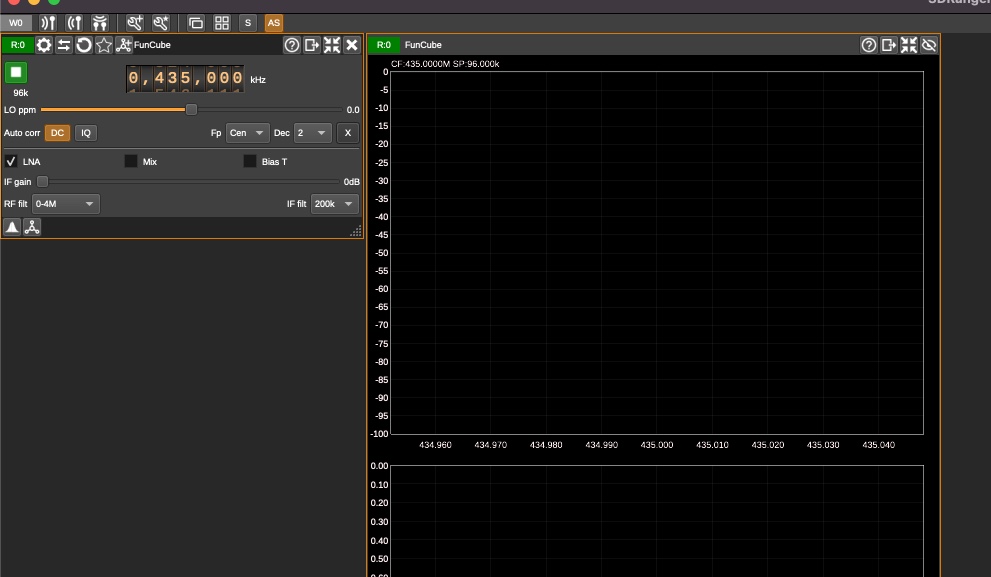Move the spectrum window to another workspace
Viewport: 991px width, 577px height.
[889, 45]
